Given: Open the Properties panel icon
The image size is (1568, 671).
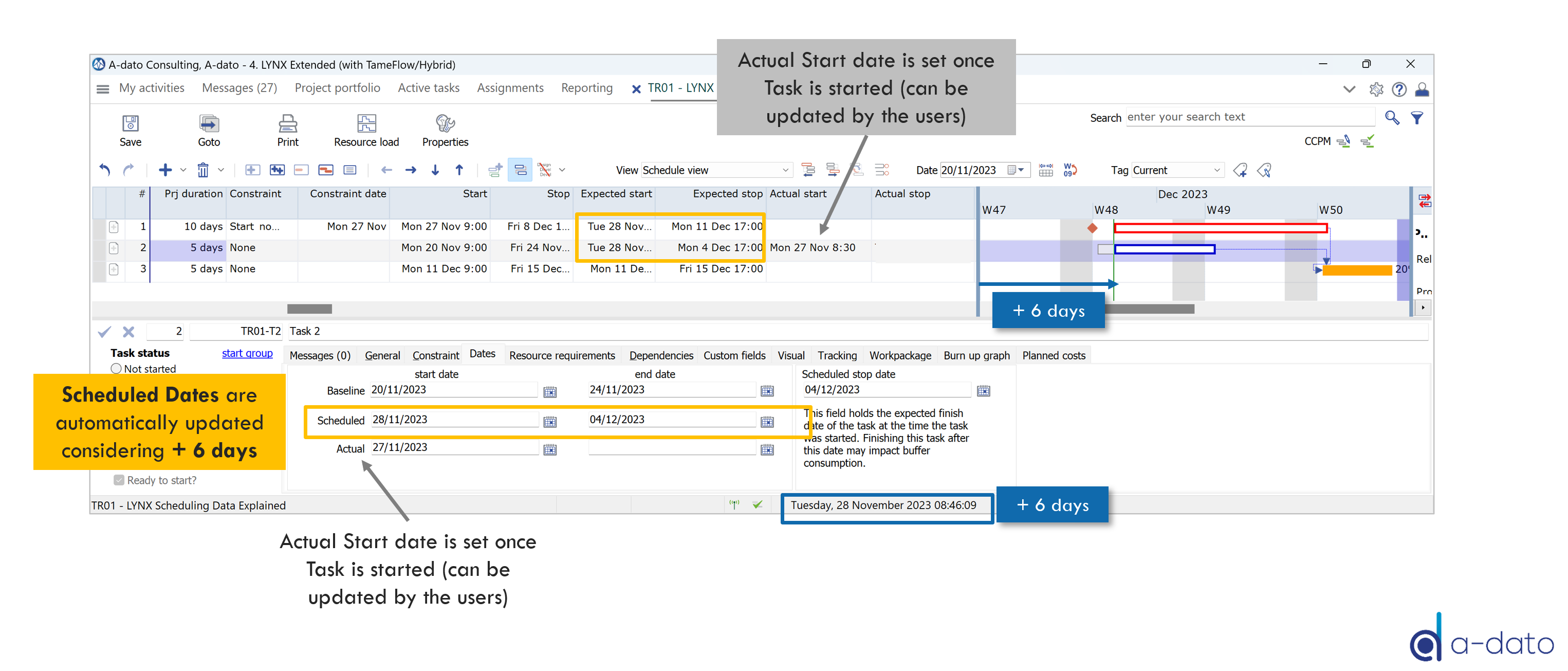Looking at the screenshot, I should pyautogui.click(x=445, y=123).
